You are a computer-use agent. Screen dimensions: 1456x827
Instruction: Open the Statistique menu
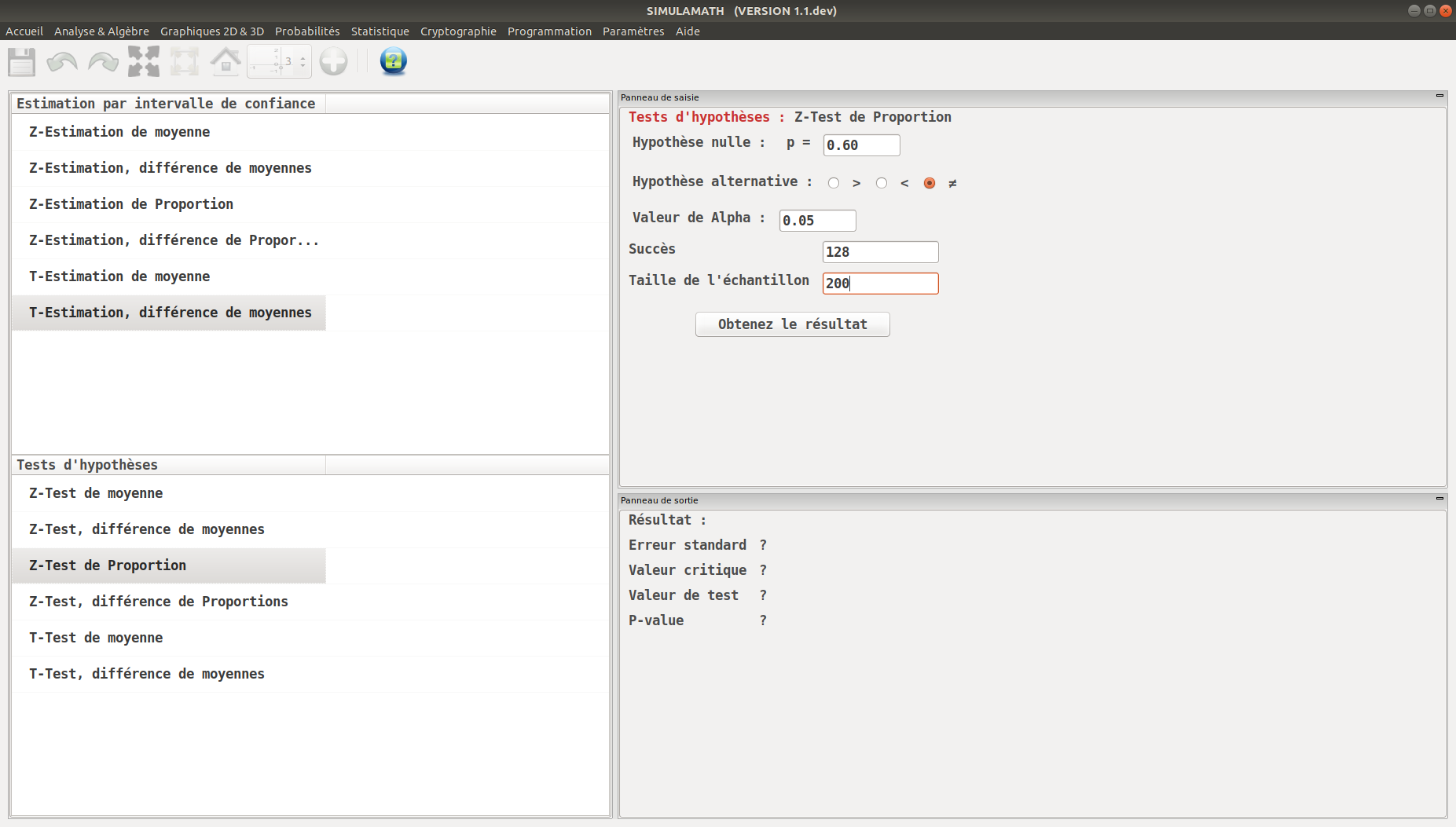click(380, 31)
